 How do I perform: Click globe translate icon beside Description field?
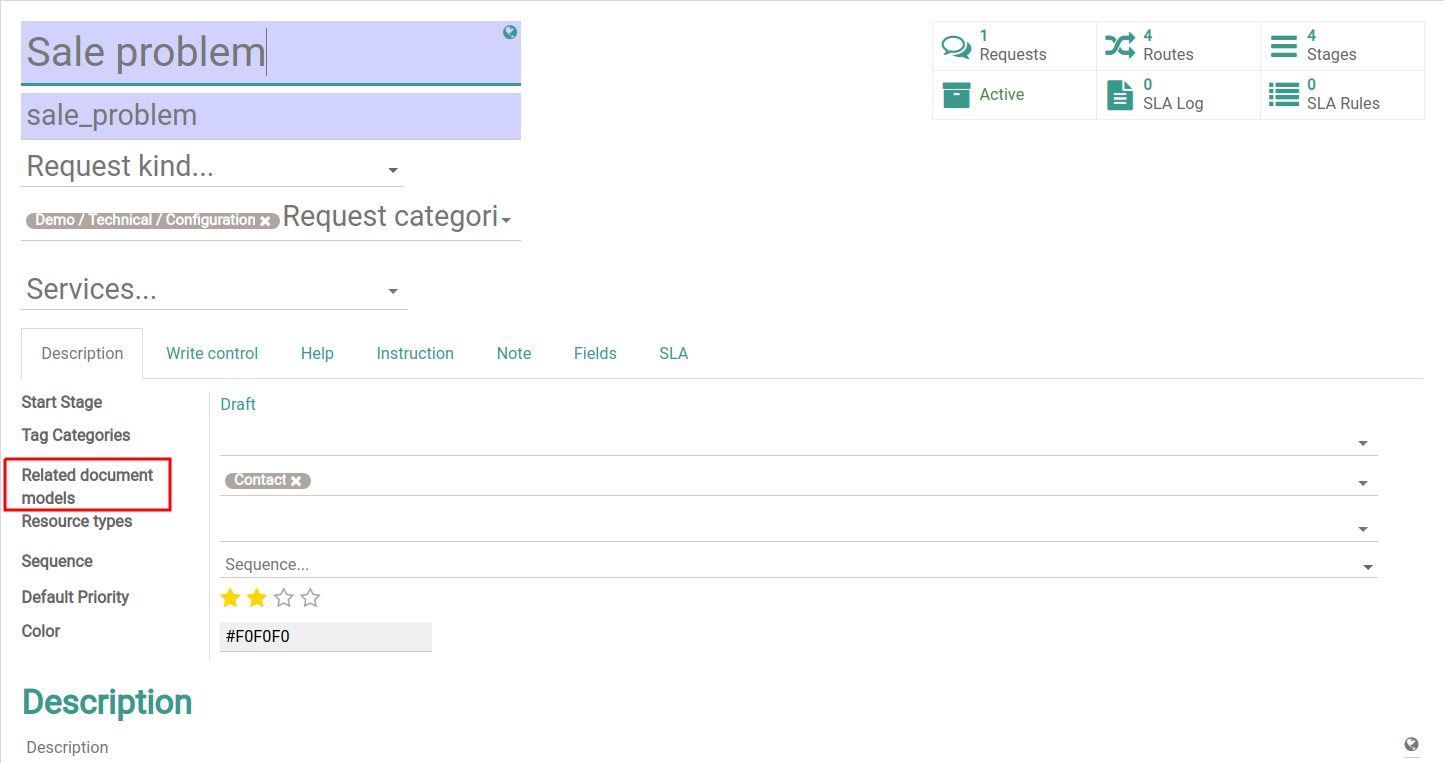tap(1411, 745)
